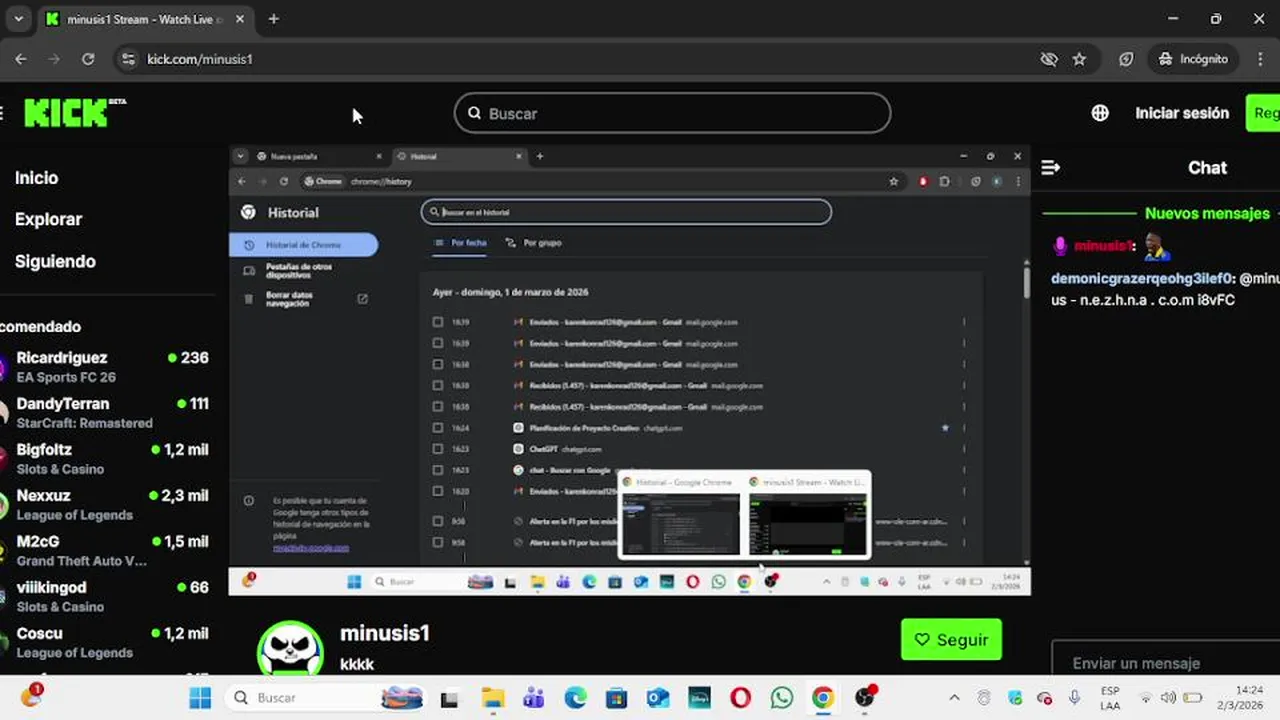
Task: Click the third-party cookies eye icon
Action: coord(1049,59)
